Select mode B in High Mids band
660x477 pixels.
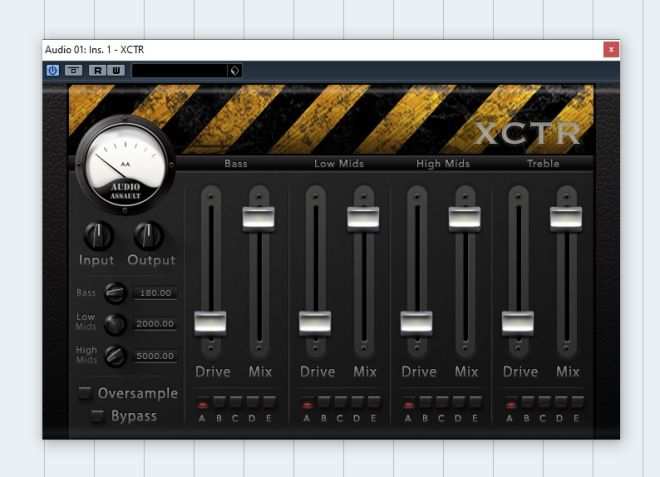coord(425,402)
